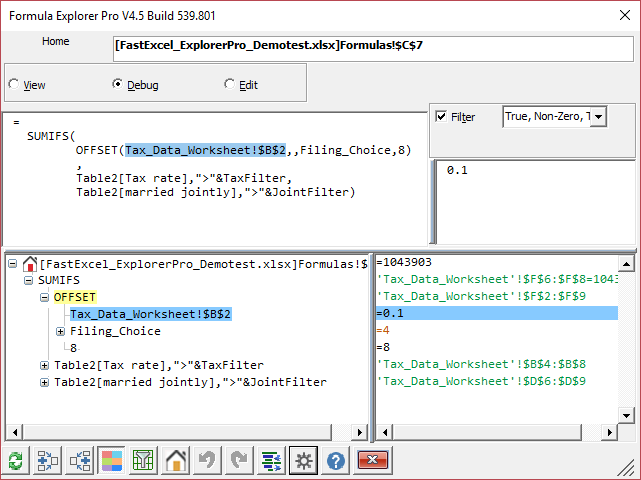Select the root [FastExcel_ExplorerPro_Demotest.xlsx]Formulas tree item
Image resolution: width=641 pixels, height=480 pixels.
click(203, 264)
